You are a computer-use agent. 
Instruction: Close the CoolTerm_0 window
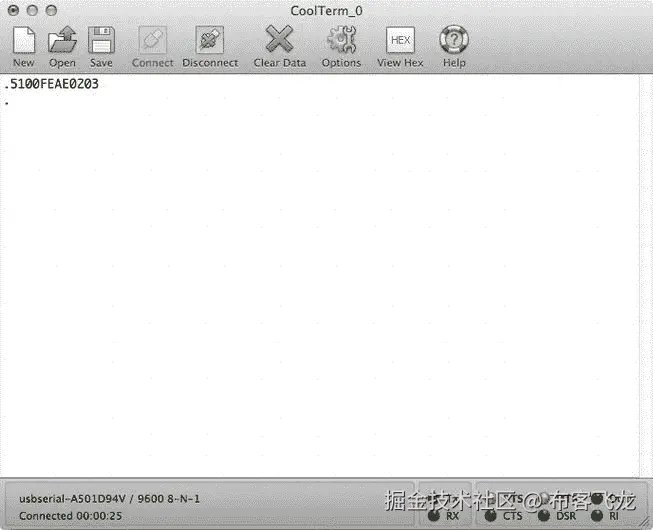(x=13, y=10)
